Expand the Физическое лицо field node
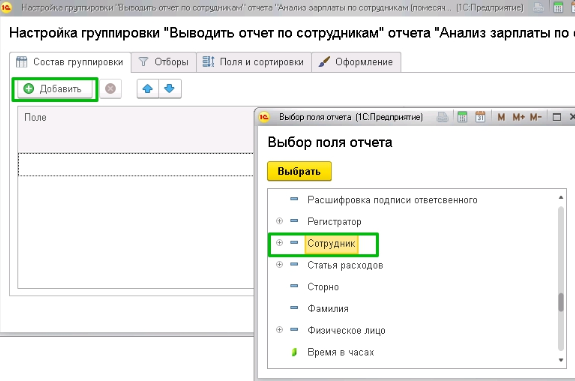 tap(279, 330)
